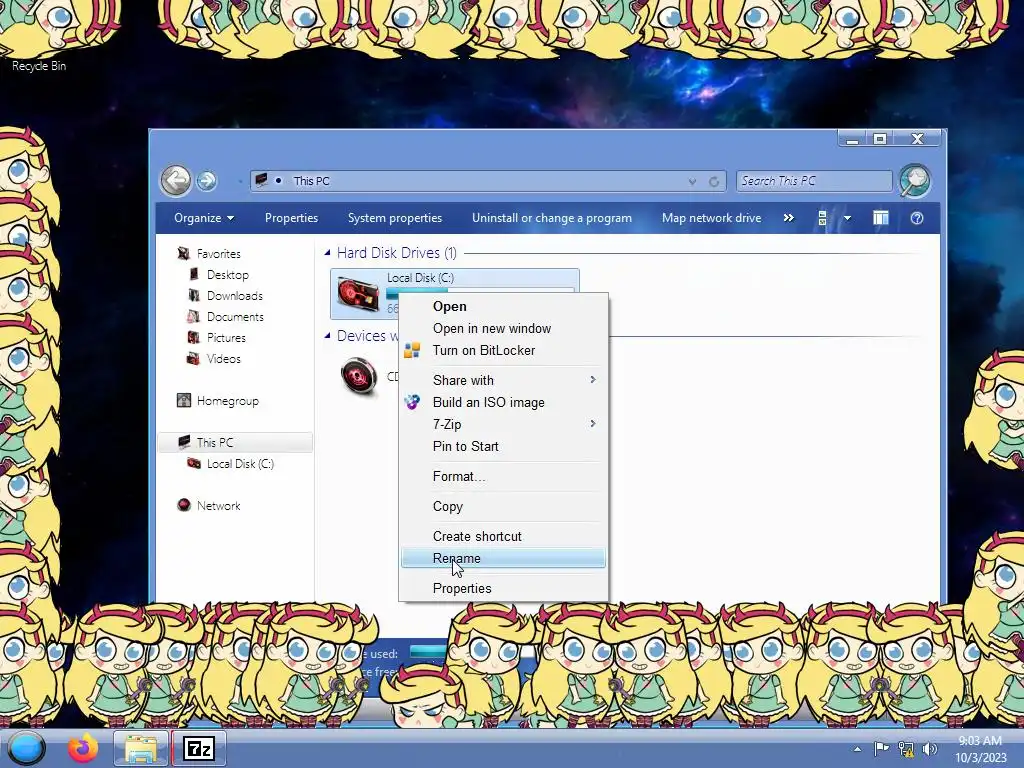Open Videos in navigation pane
The image size is (1024, 768).
(223, 359)
